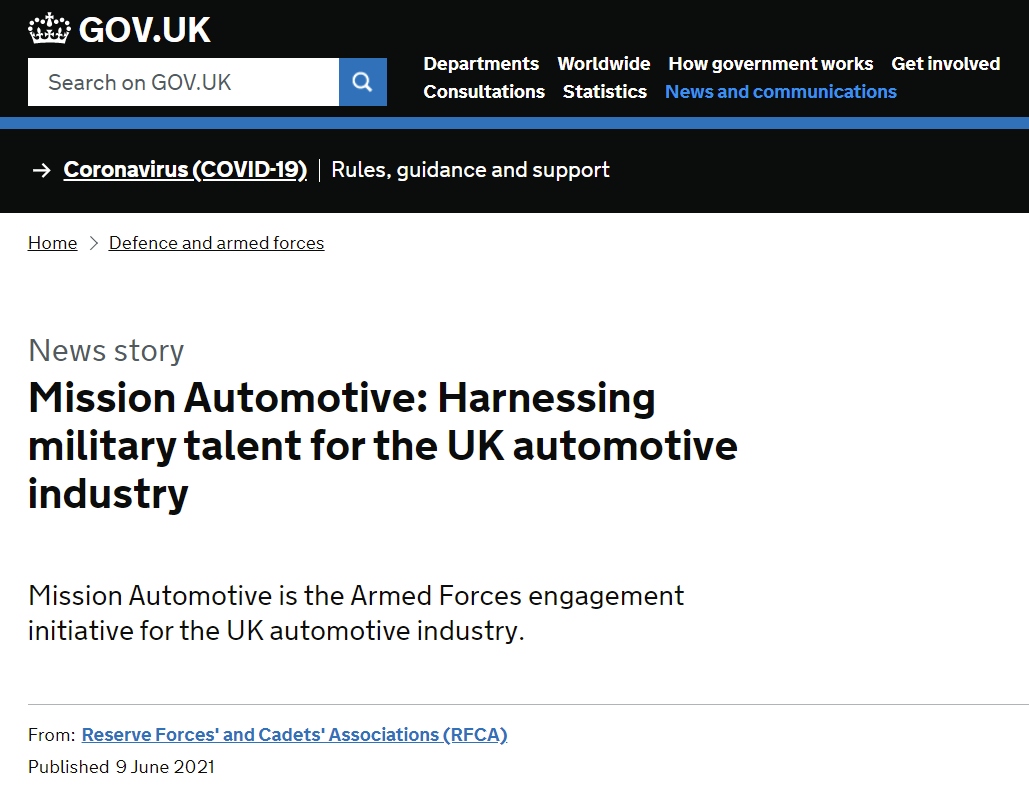Open the Get involved section
This screenshot has width=1029, height=808.
(945, 63)
